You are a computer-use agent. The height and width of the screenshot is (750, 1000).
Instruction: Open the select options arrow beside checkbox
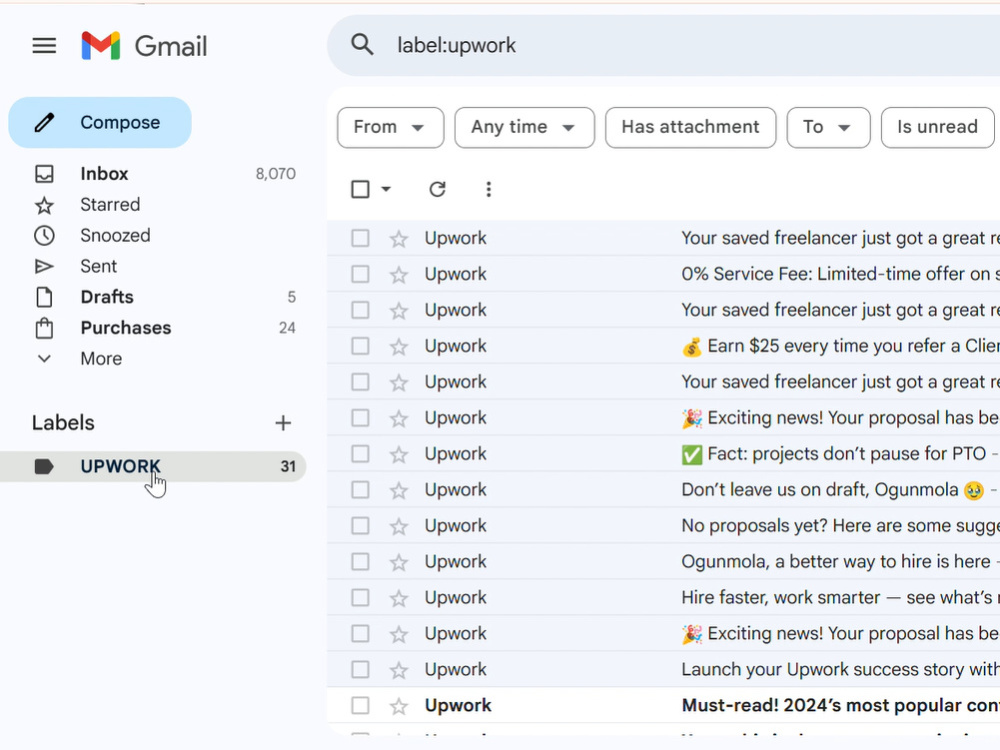[386, 189]
